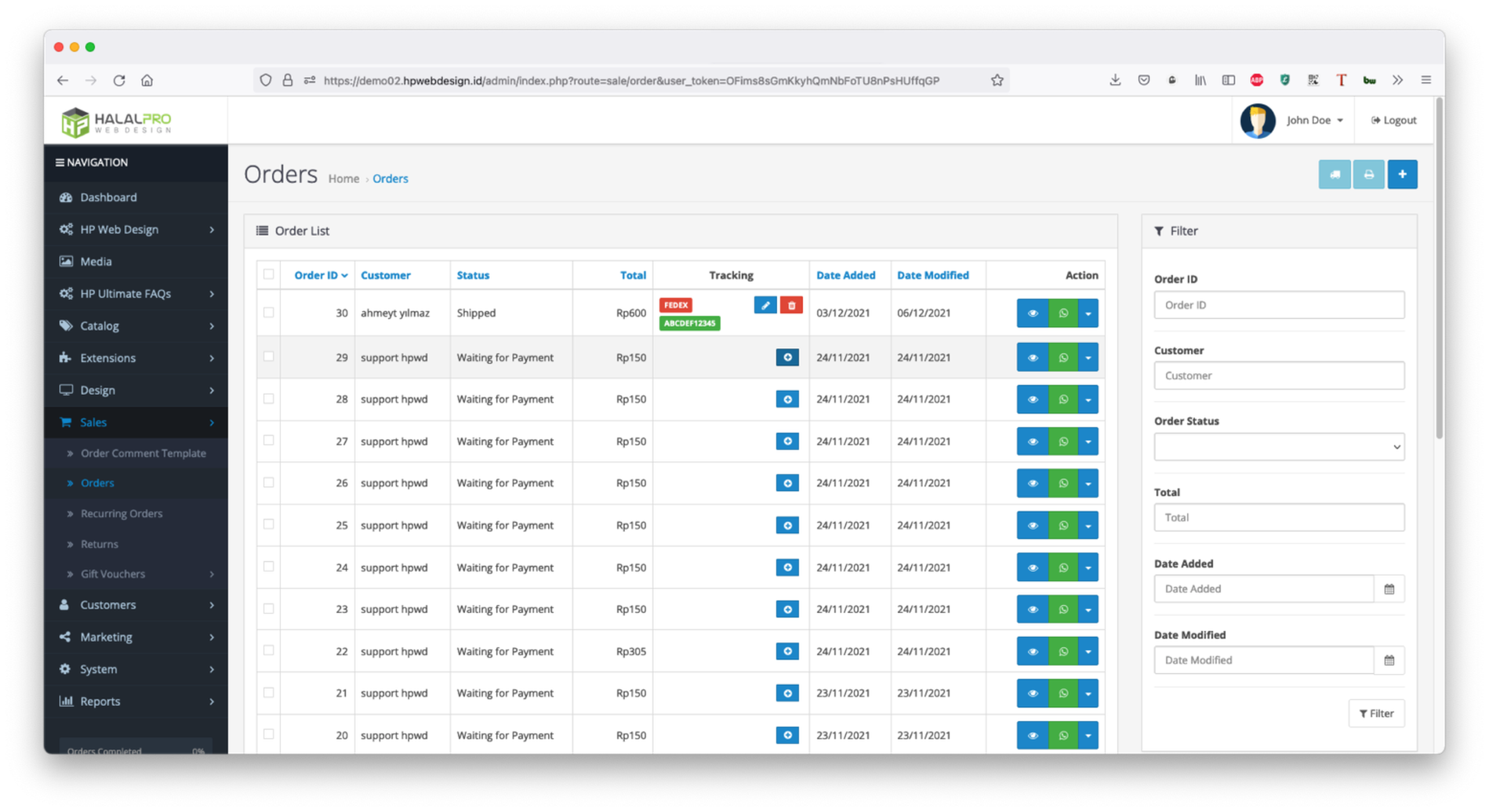Image resolution: width=1489 pixels, height=812 pixels.
Task: Open Recurring Orders in sidebar
Action: tap(122, 513)
